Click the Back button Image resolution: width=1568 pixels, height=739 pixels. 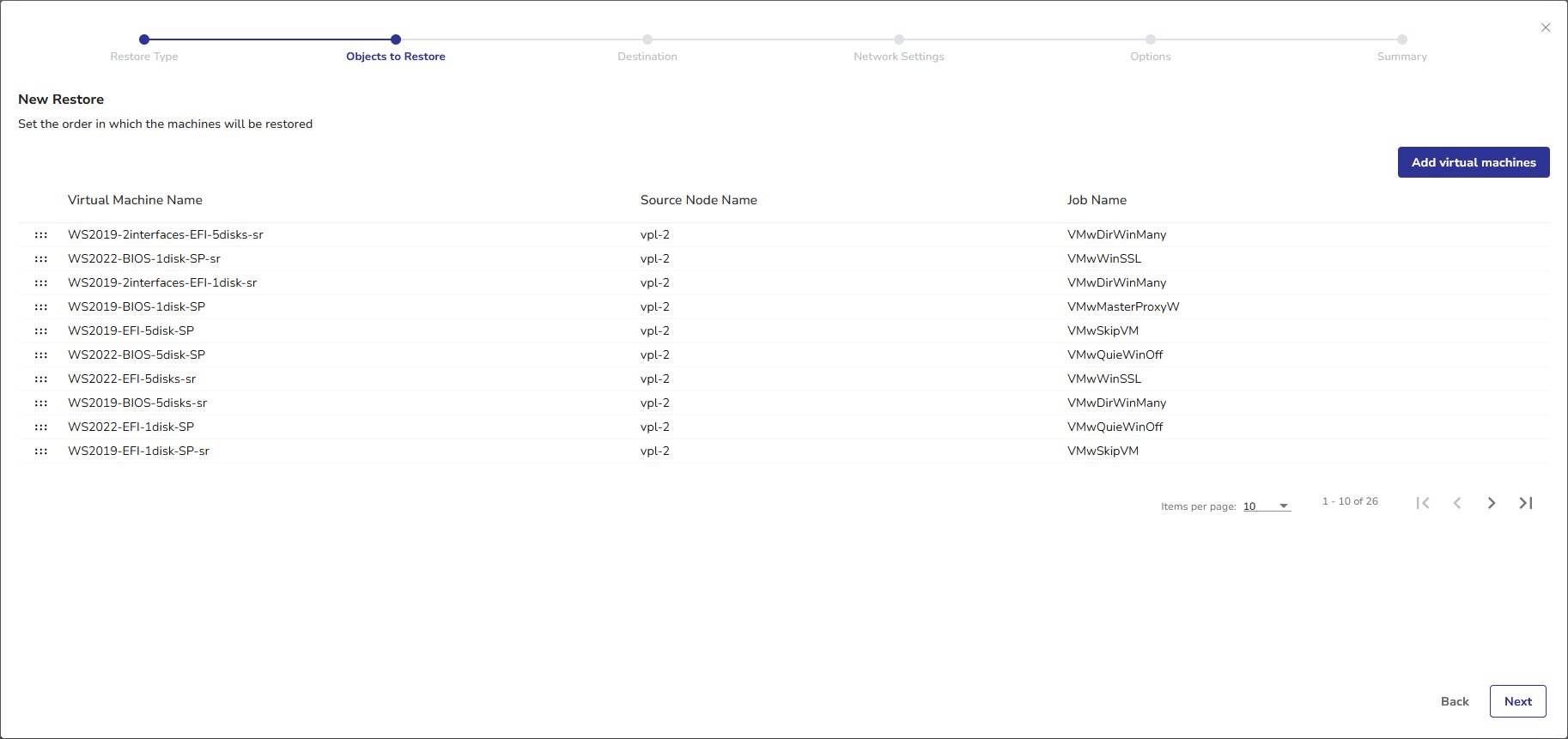(x=1455, y=701)
